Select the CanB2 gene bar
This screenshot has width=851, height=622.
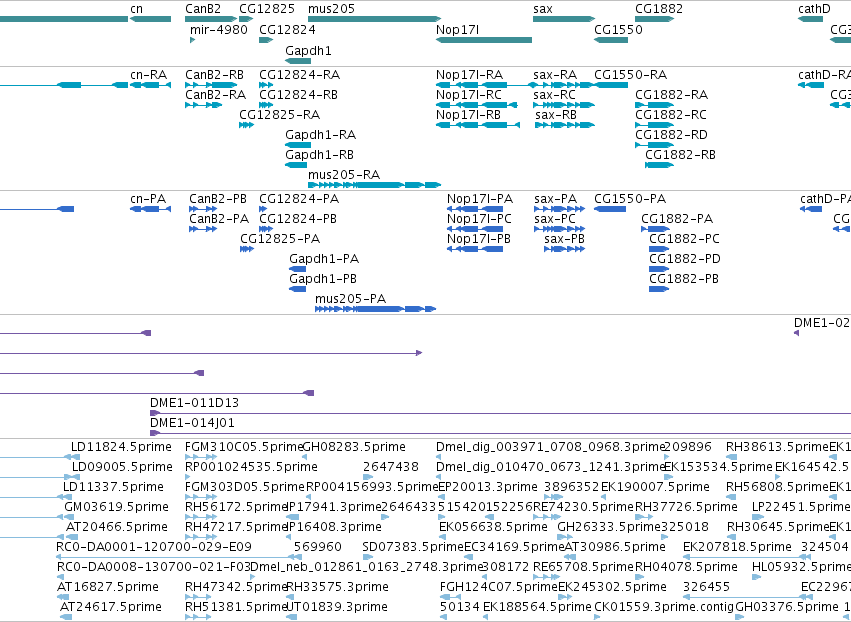coord(211,19)
